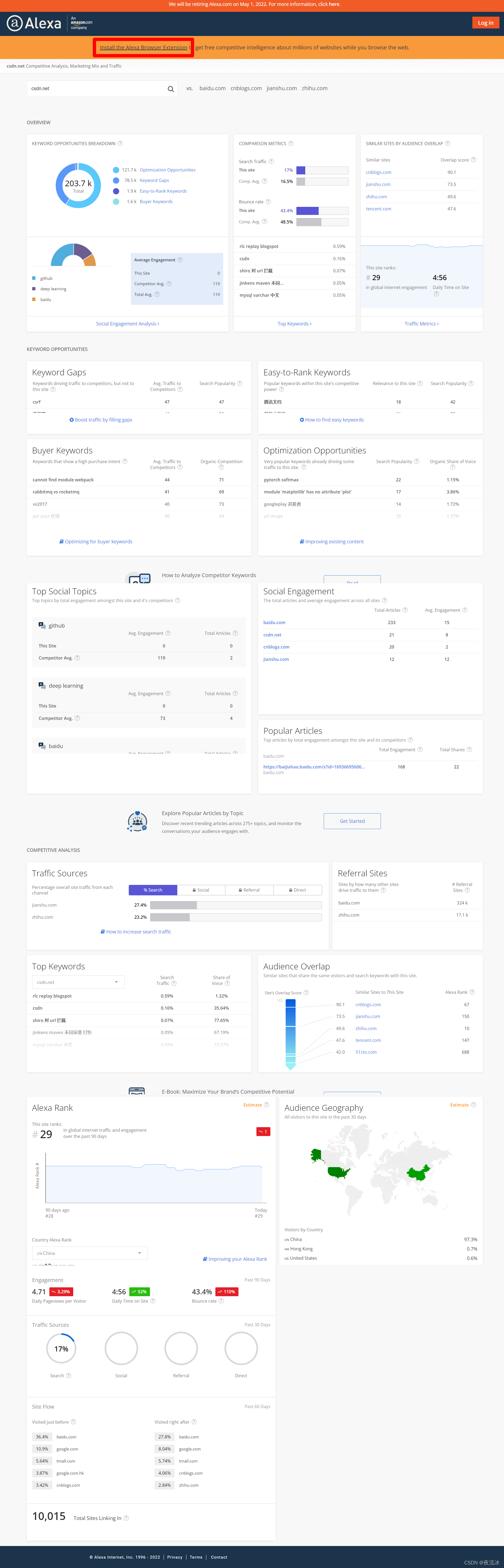
Task: Click the Buyer Keywords legend color dot
Action: tap(116, 202)
